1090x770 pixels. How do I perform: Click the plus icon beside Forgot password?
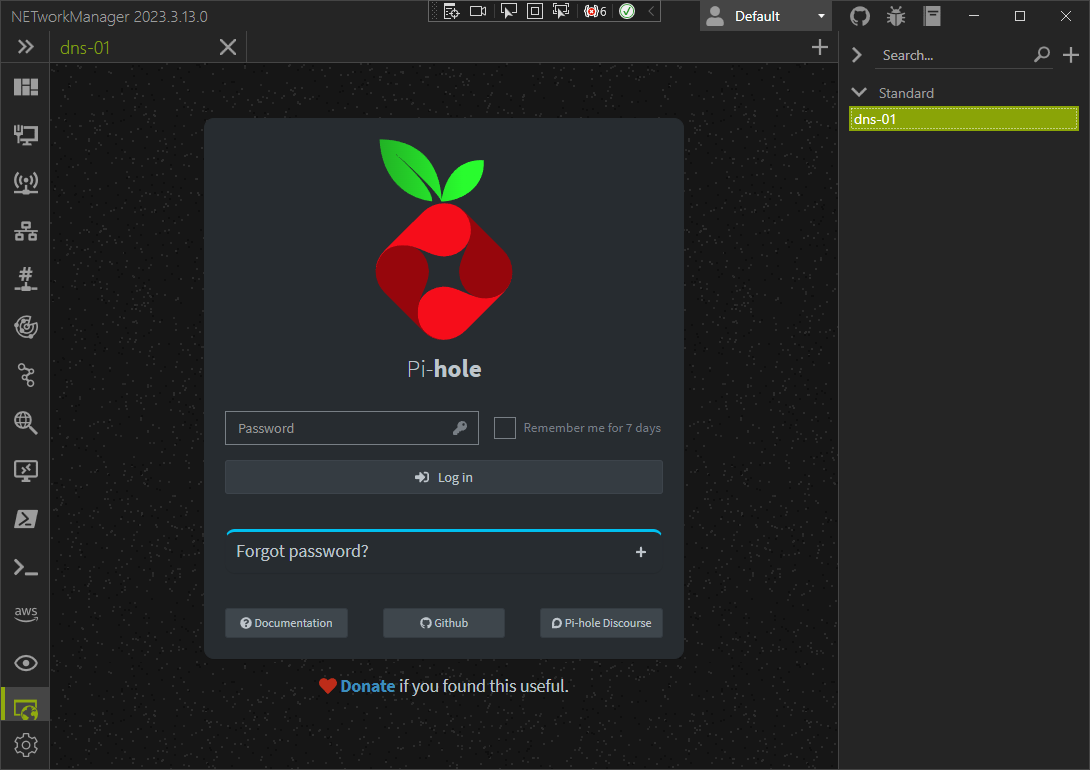[x=641, y=552]
